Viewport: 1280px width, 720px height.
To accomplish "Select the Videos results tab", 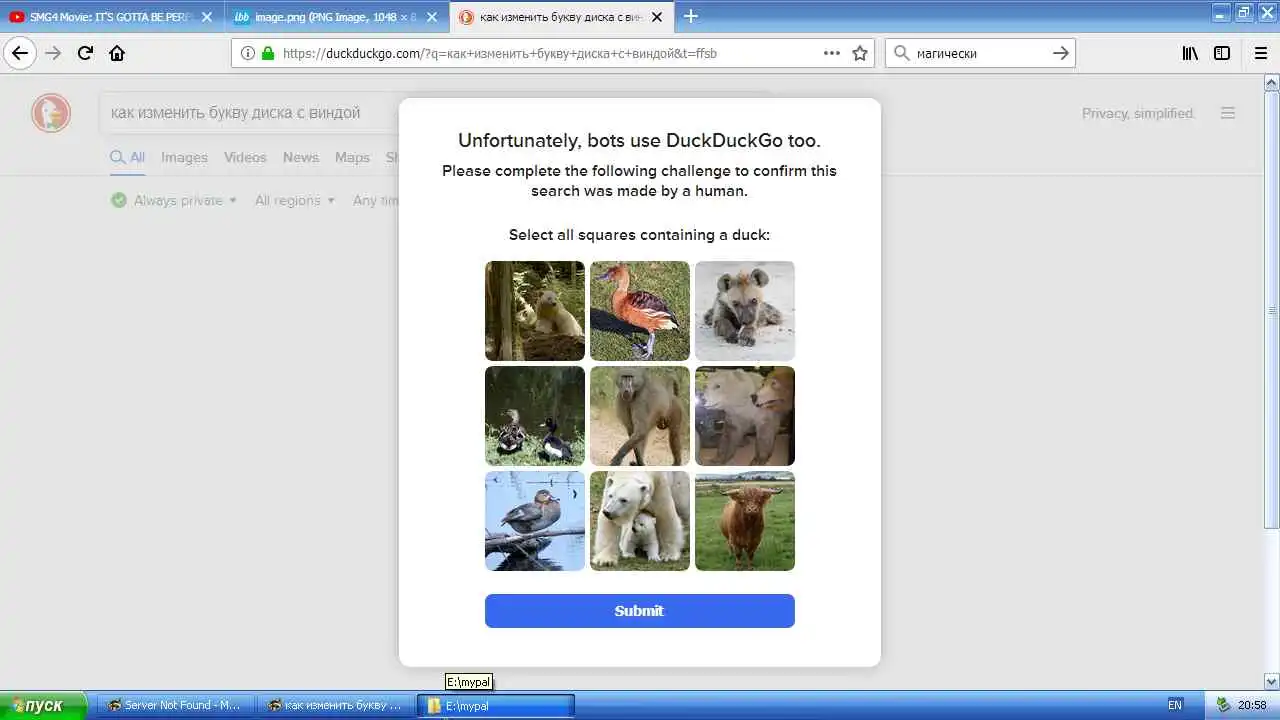I will pos(245,157).
